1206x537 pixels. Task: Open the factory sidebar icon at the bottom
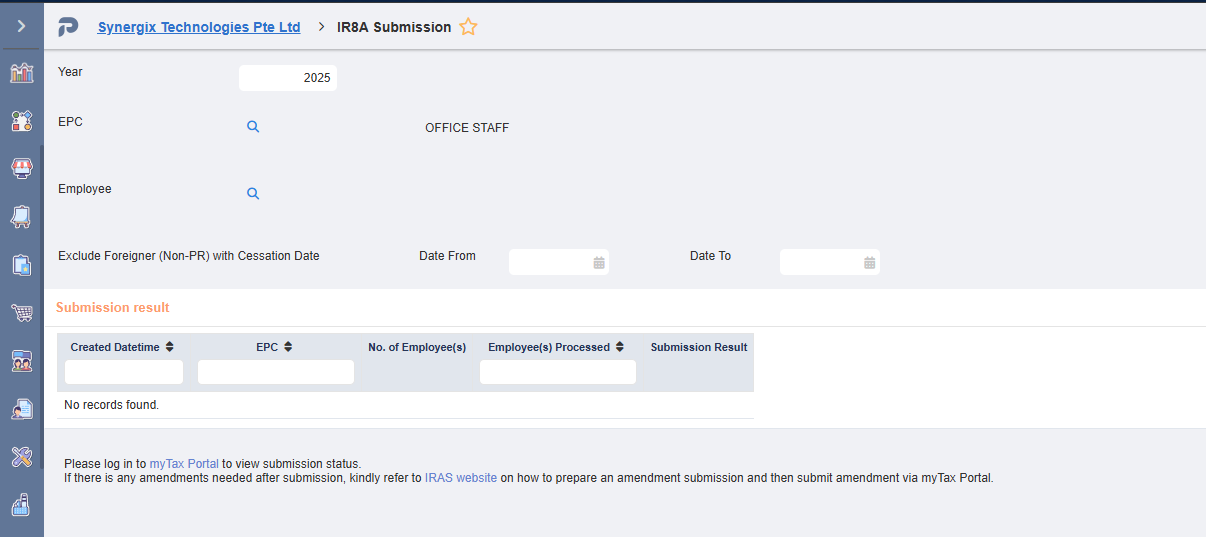[x=21, y=505]
